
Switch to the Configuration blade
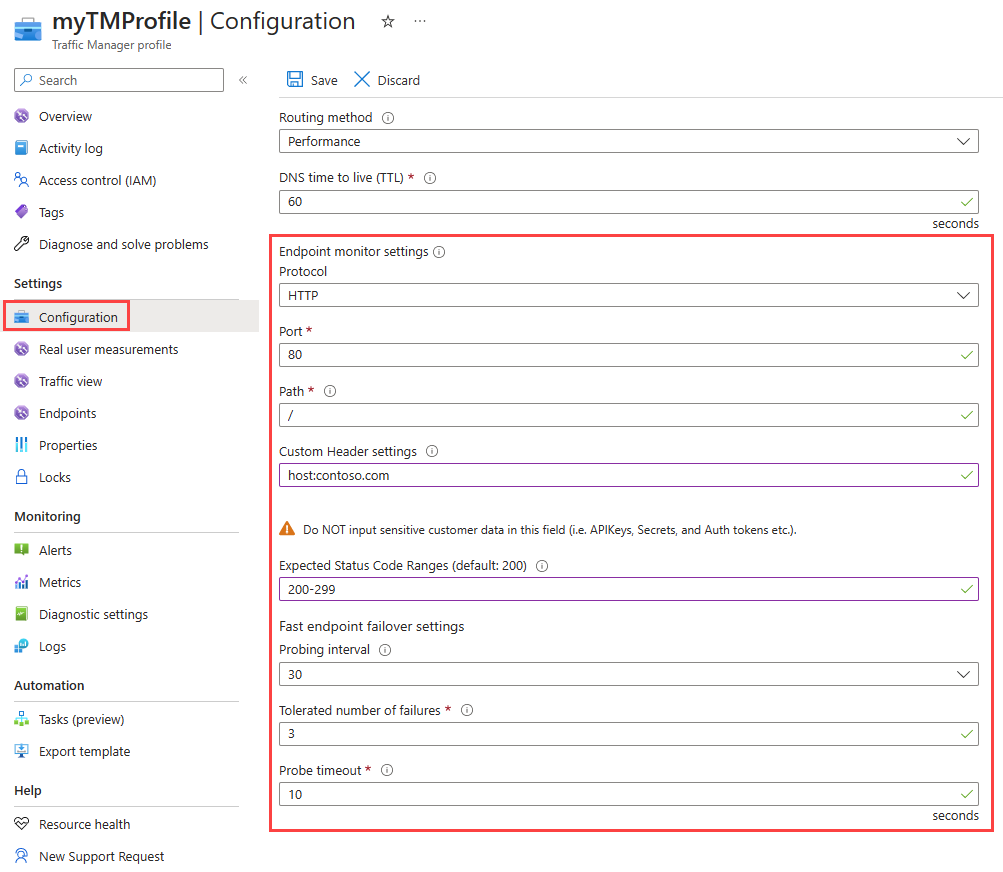click(x=72, y=315)
